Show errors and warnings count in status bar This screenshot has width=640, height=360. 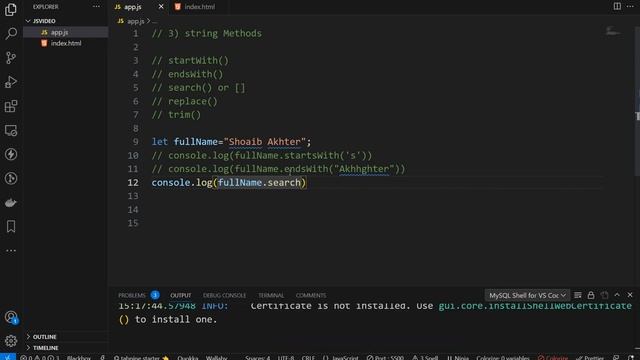[40, 358]
